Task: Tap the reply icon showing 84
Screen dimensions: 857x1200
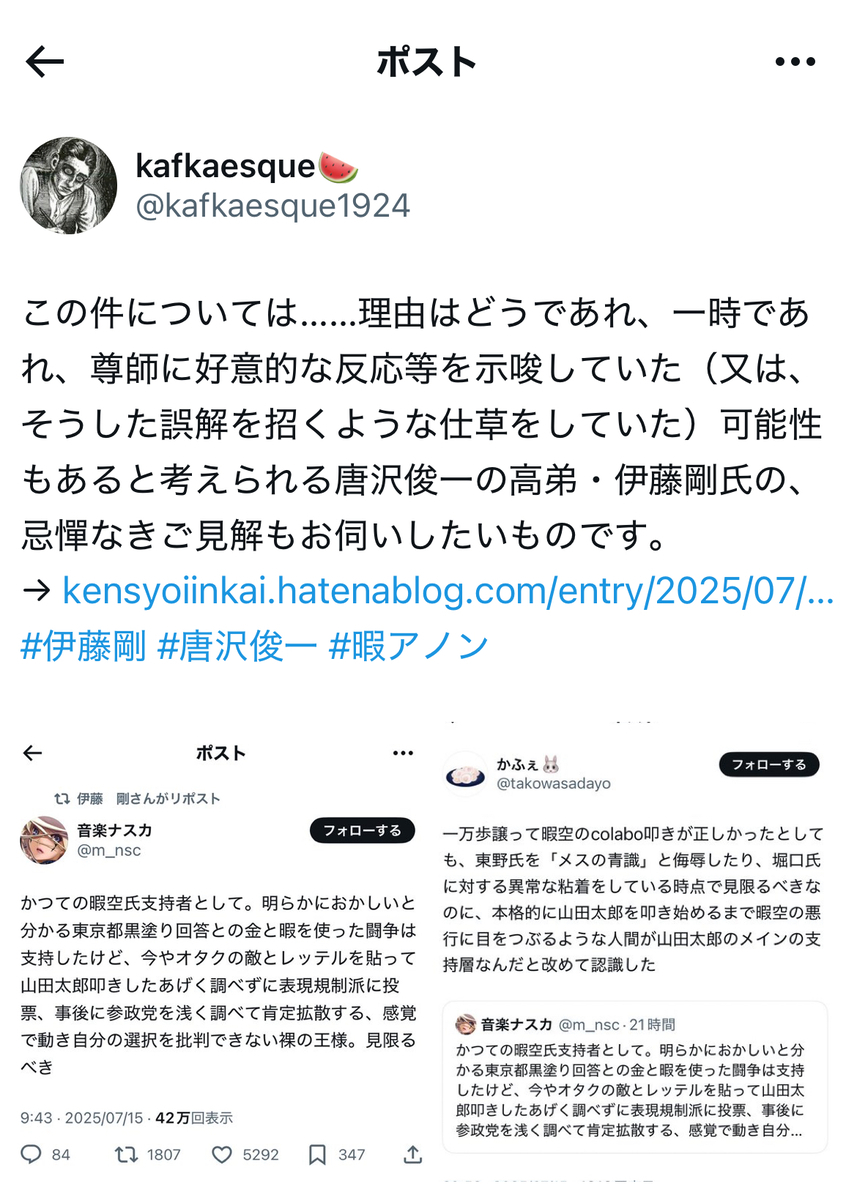Action: click(46, 1154)
